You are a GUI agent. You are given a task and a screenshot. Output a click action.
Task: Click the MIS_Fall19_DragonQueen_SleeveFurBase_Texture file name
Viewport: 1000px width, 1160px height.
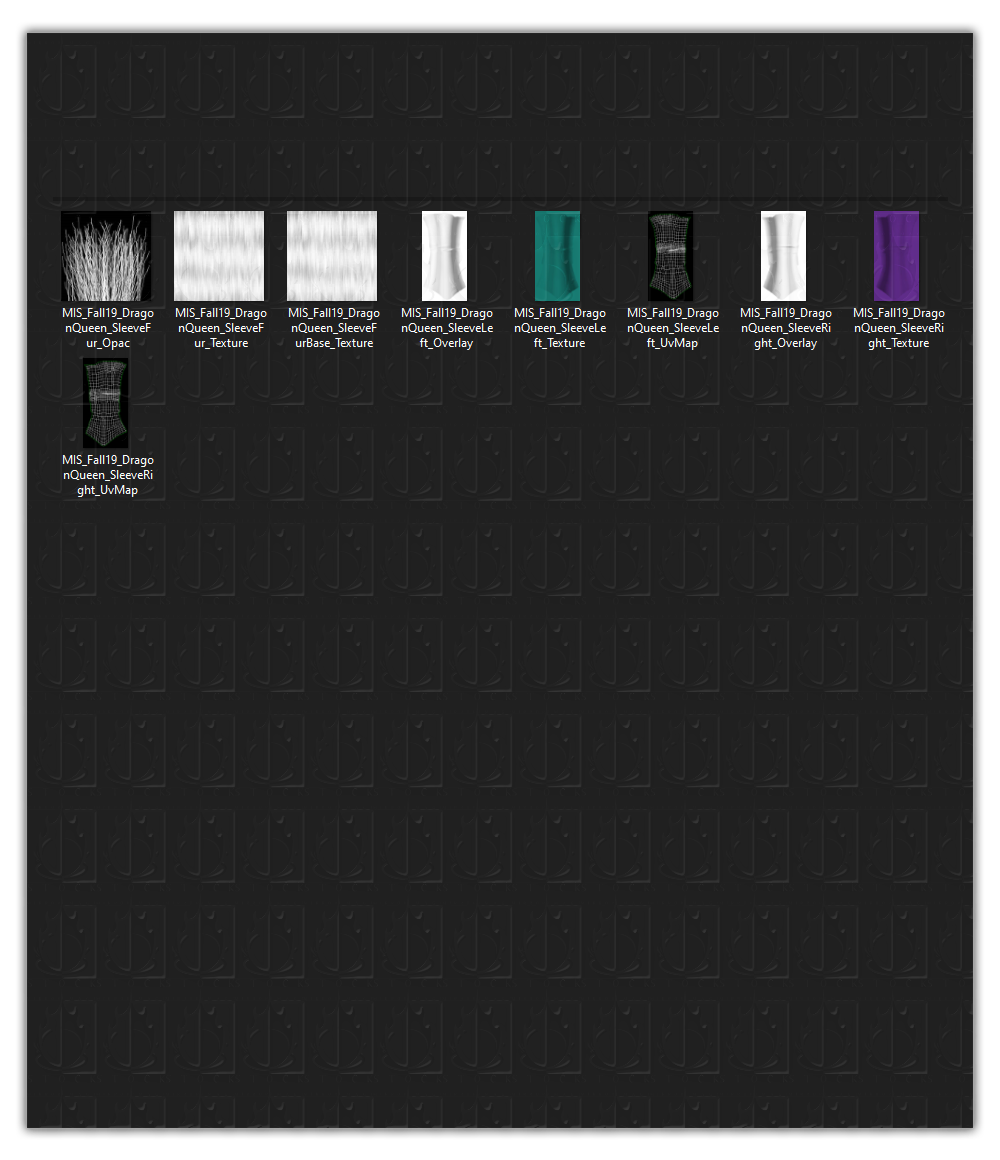click(334, 328)
